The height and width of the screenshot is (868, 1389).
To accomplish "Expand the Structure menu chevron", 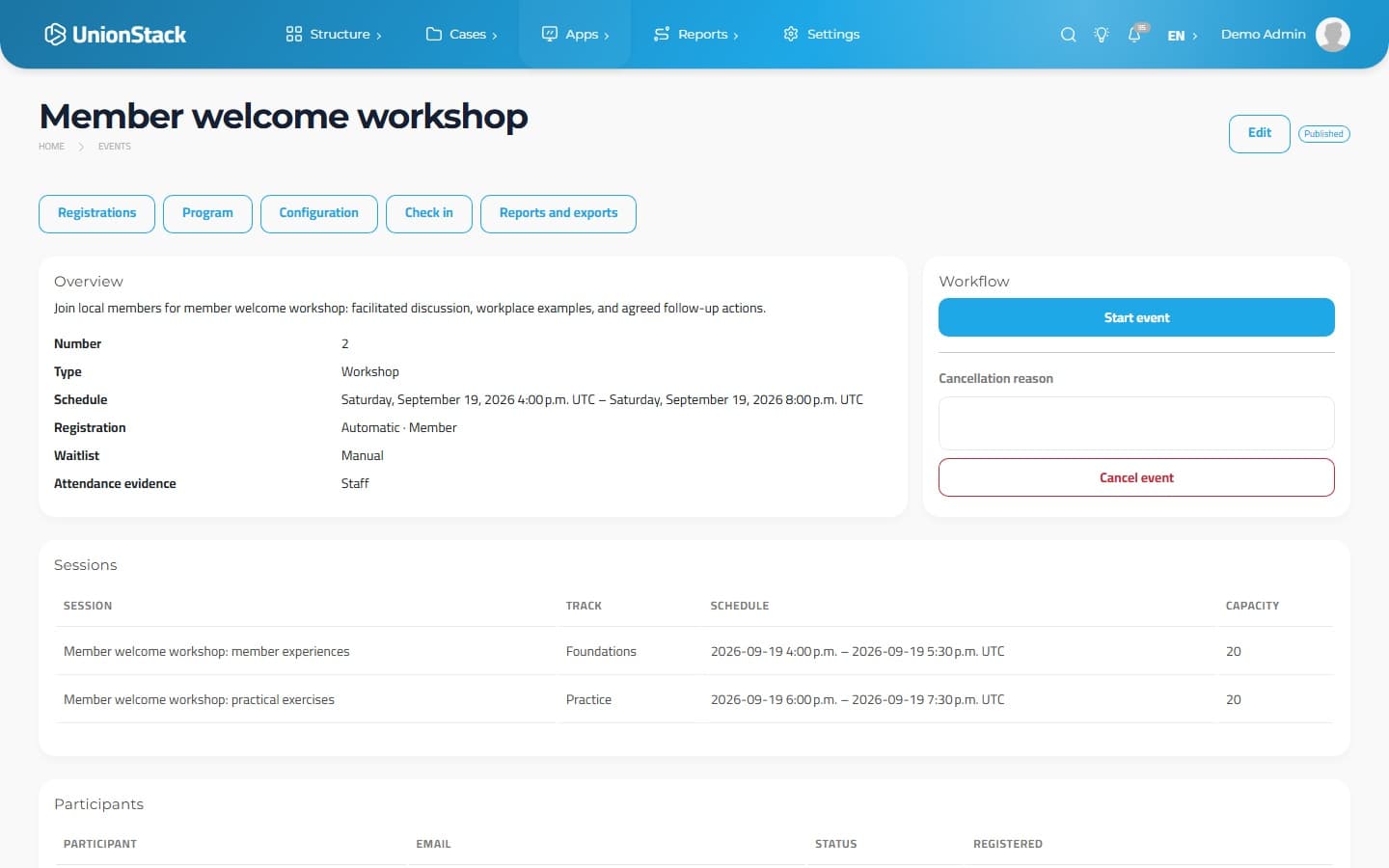I will point(379,36).
